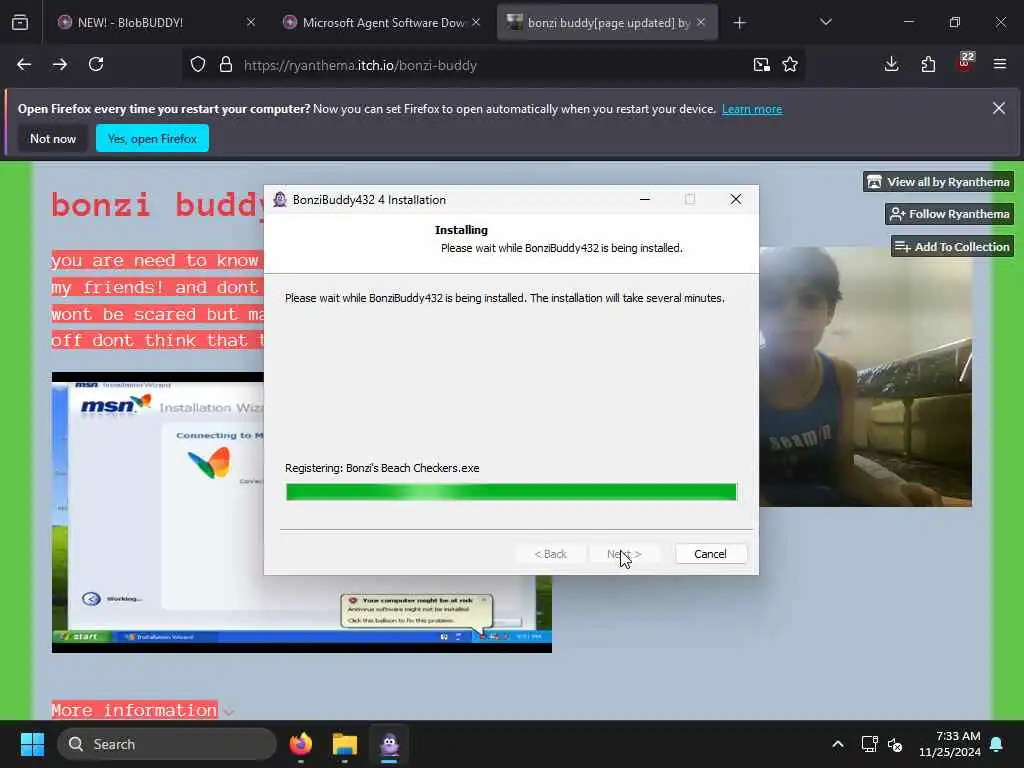Viewport: 1024px width, 768px height.
Task: Select BonziBuddy installer taskbar icon
Action: coord(389,744)
